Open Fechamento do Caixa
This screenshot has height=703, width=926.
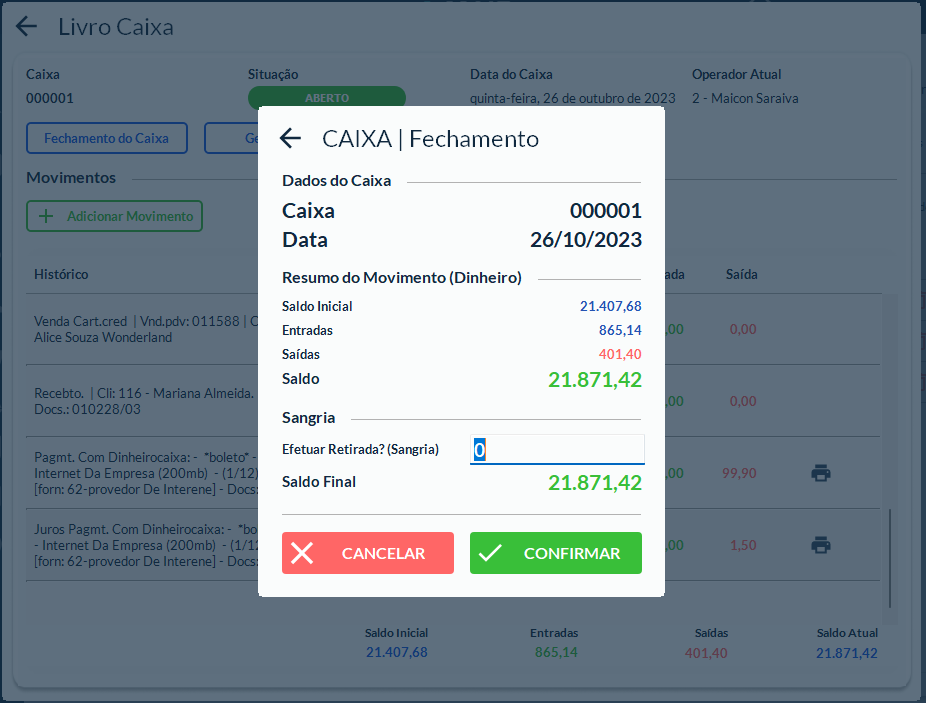coord(106,138)
